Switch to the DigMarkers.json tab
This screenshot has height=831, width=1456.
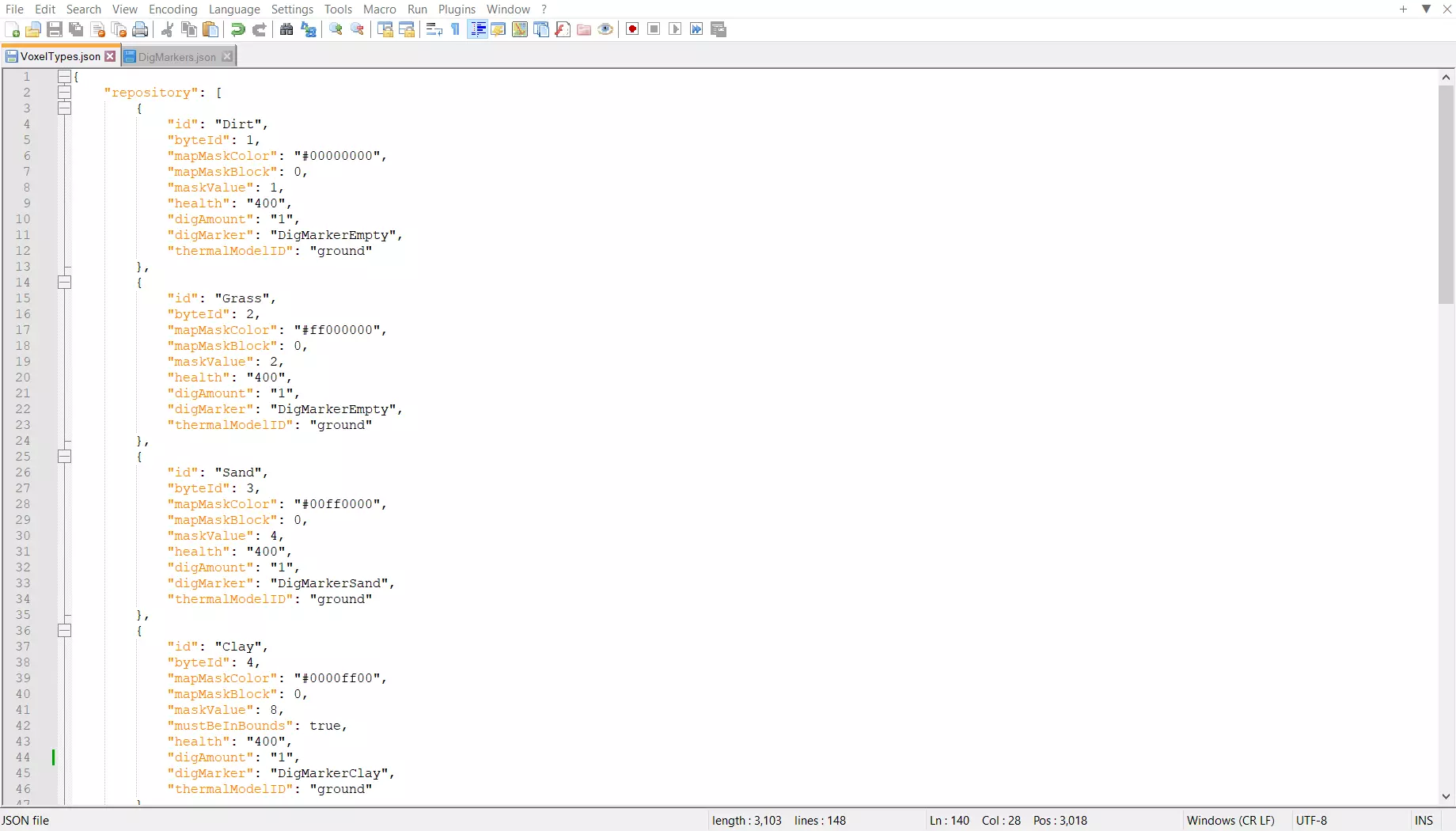point(177,57)
